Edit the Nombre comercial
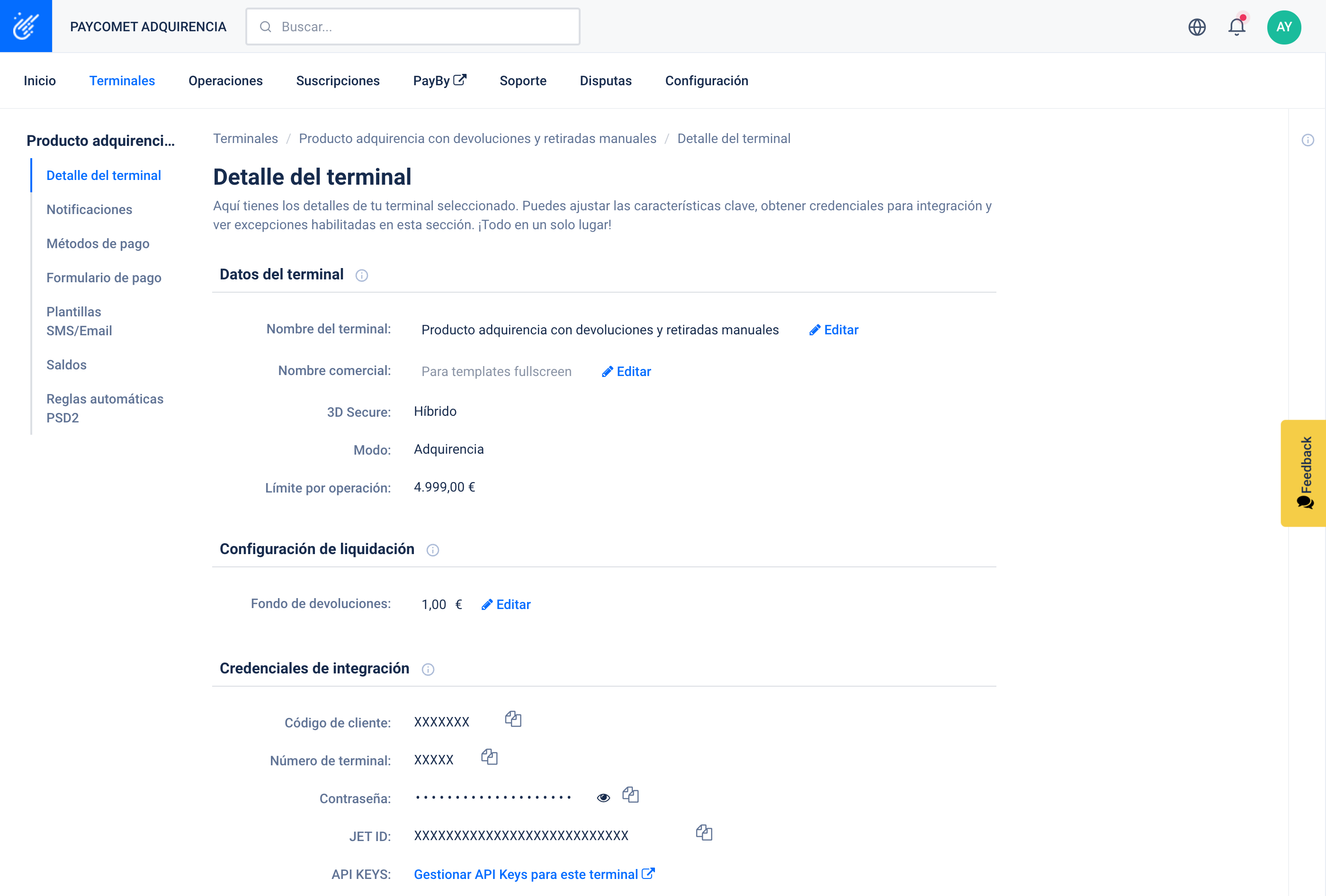 (626, 372)
